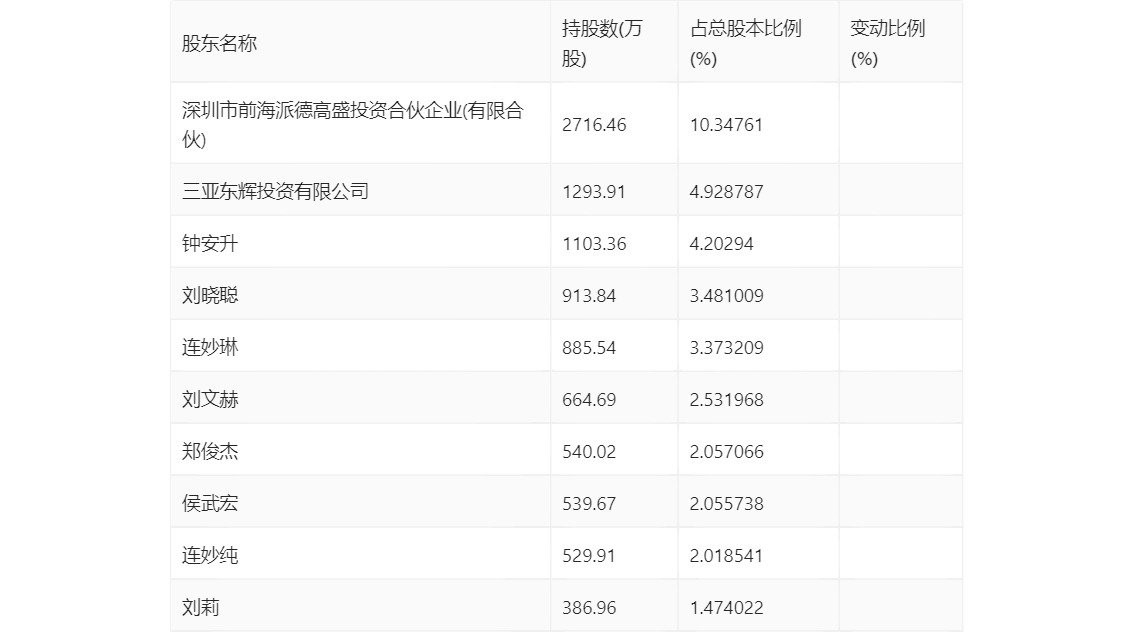Select shareholder 连妙琳
Screen dimensions: 1134x632
pyautogui.click(x=210, y=348)
